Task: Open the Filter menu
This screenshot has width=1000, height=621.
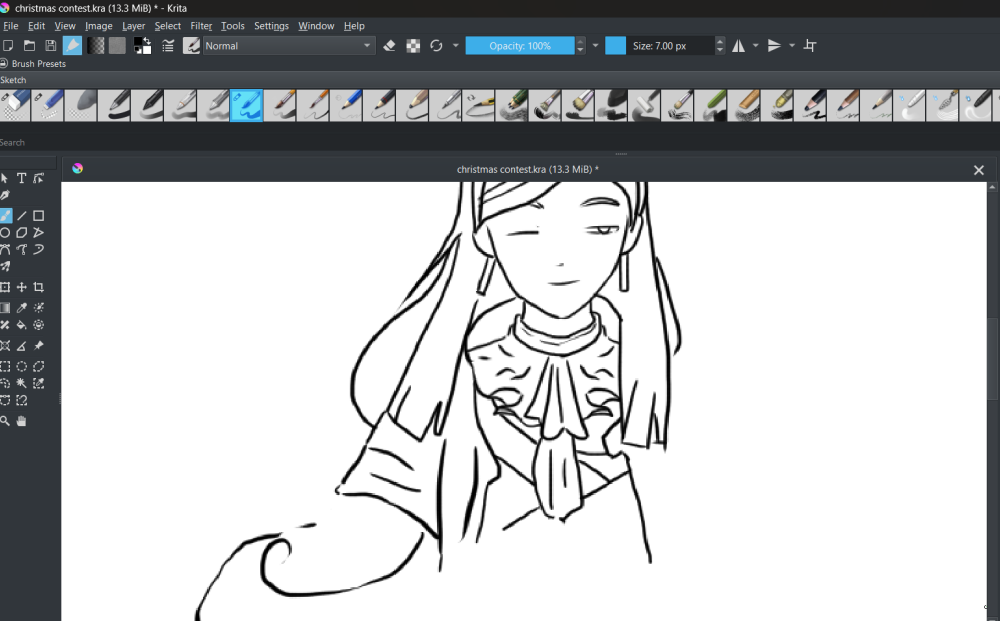Action: click(x=201, y=26)
